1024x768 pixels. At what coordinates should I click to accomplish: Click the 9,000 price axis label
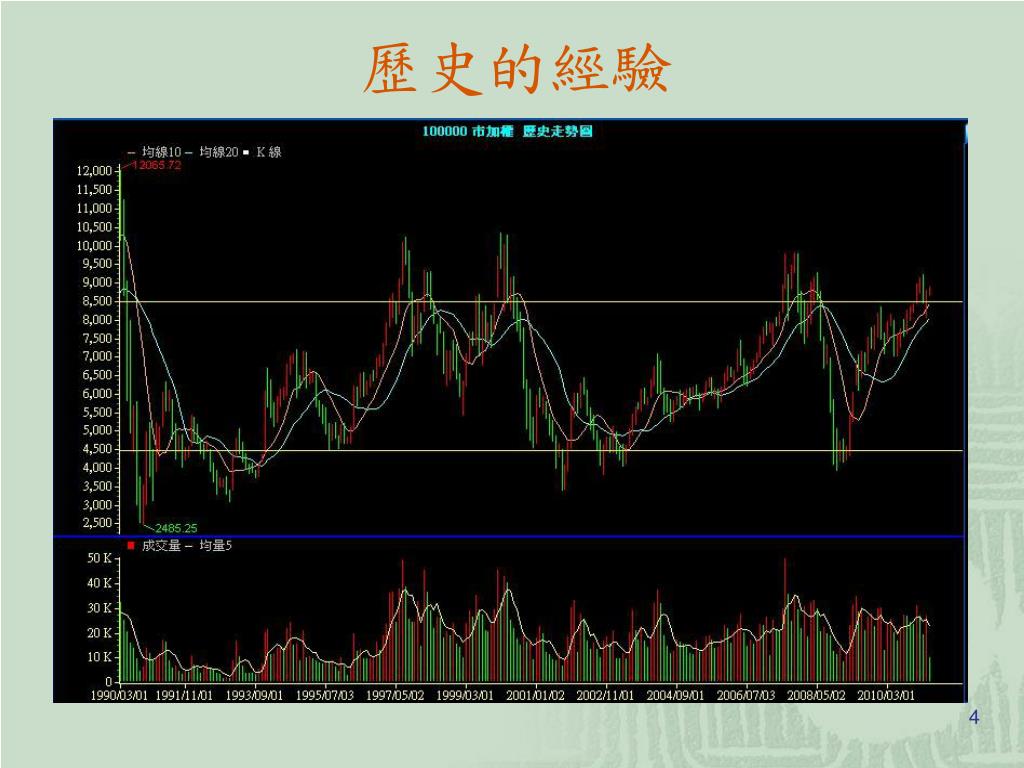(x=97, y=283)
